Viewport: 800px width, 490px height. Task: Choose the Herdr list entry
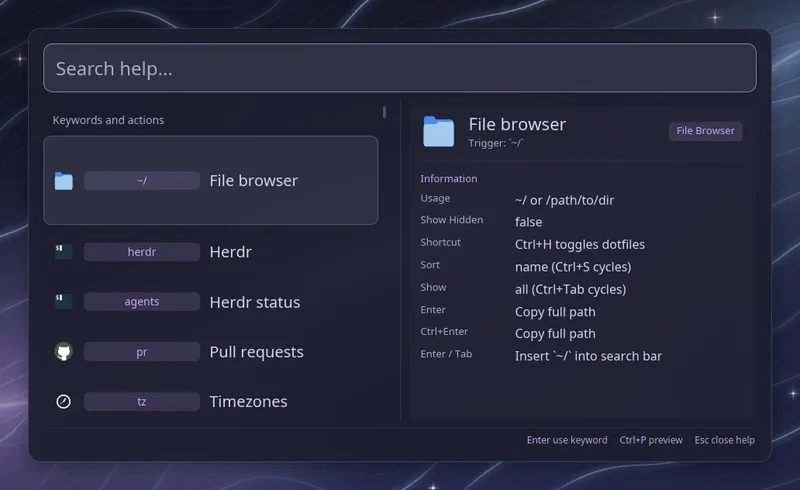[x=211, y=252]
